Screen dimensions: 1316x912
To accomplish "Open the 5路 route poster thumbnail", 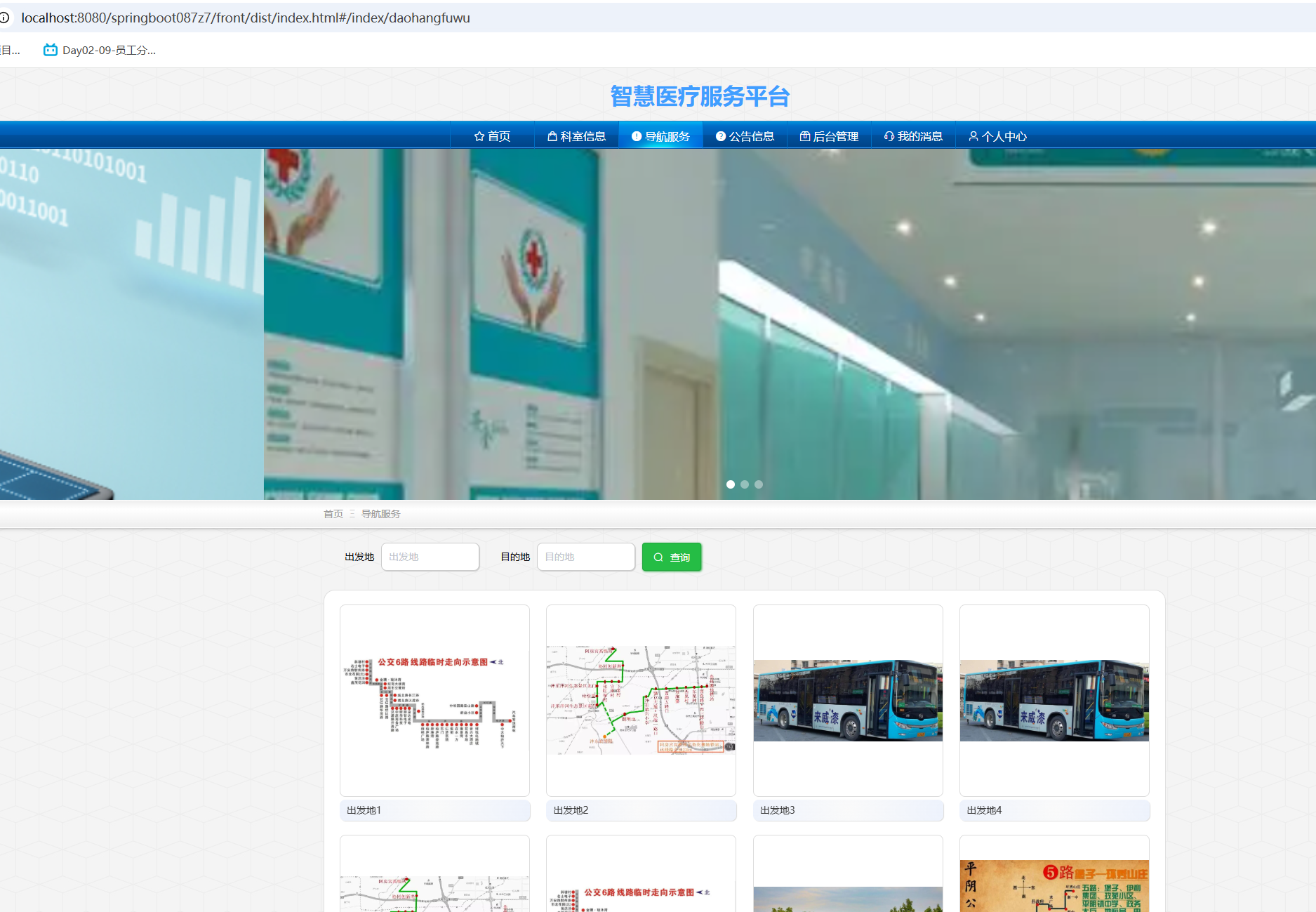I will click(x=1054, y=874).
